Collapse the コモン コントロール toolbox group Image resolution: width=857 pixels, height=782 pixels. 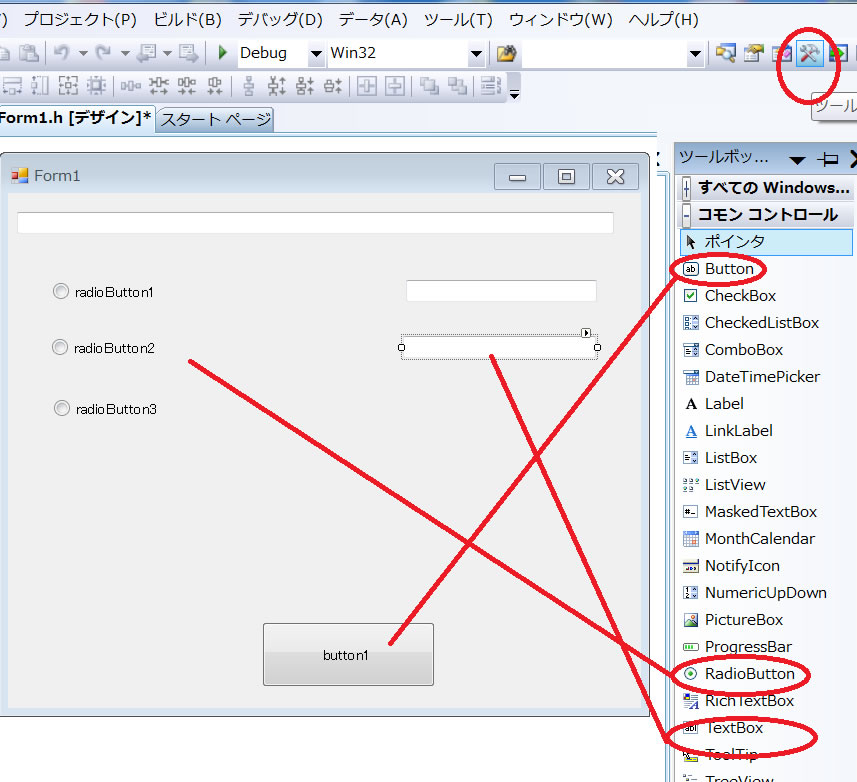tap(688, 215)
